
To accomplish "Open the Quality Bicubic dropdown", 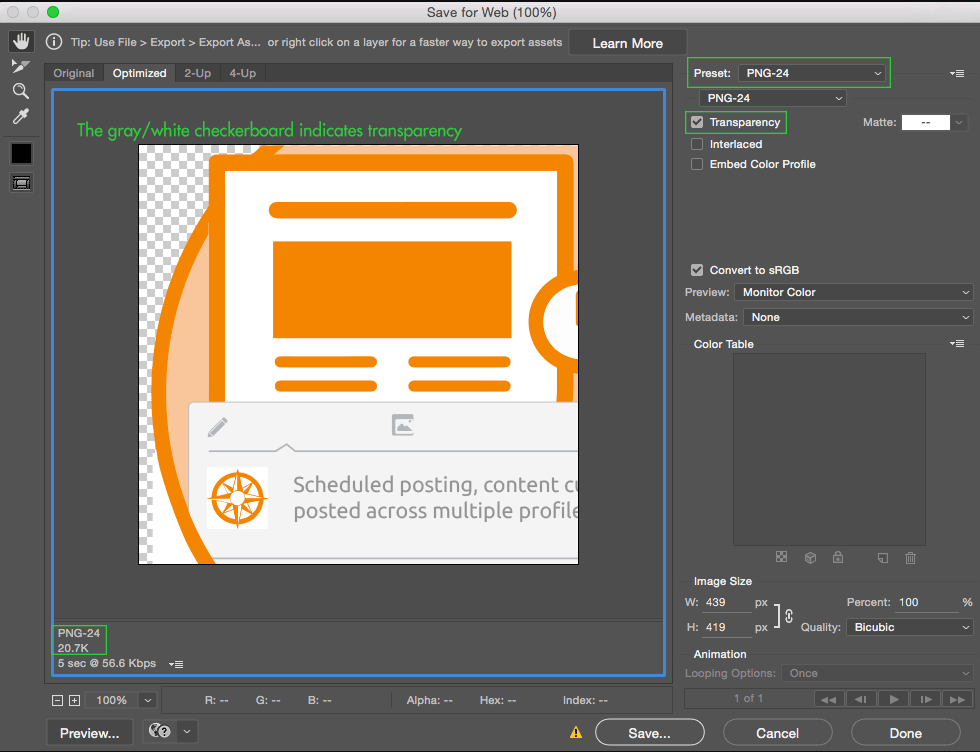I will (x=910, y=627).
